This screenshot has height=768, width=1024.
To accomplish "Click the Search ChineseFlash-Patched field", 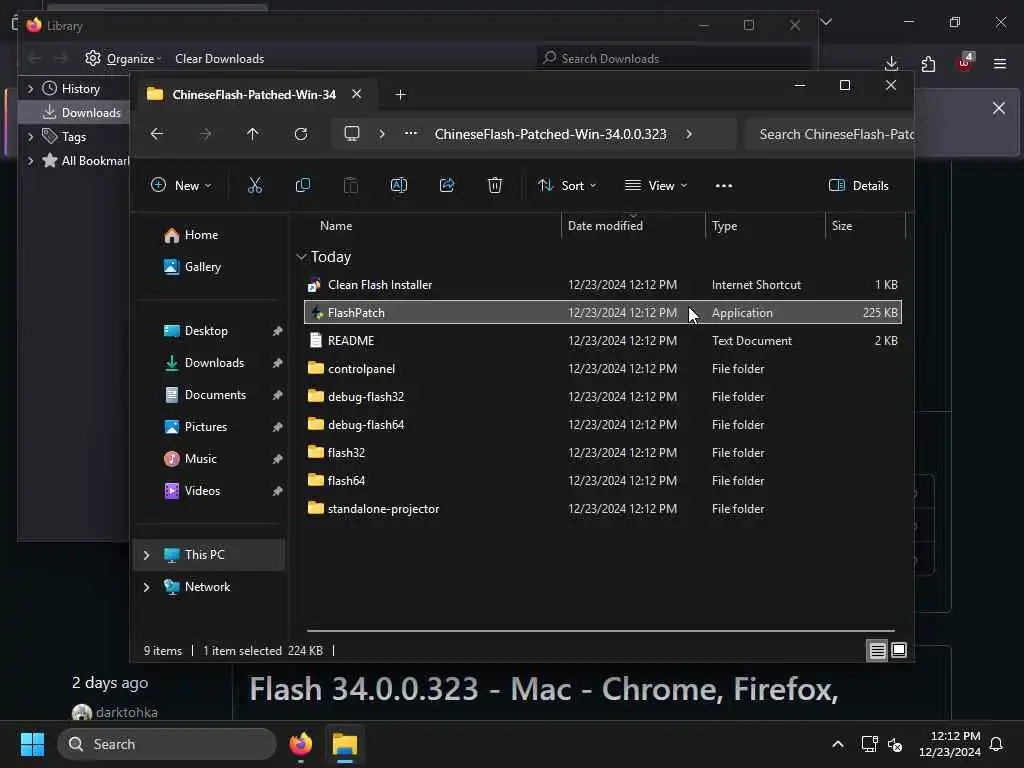I will pyautogui.click(x=829, y=134).
